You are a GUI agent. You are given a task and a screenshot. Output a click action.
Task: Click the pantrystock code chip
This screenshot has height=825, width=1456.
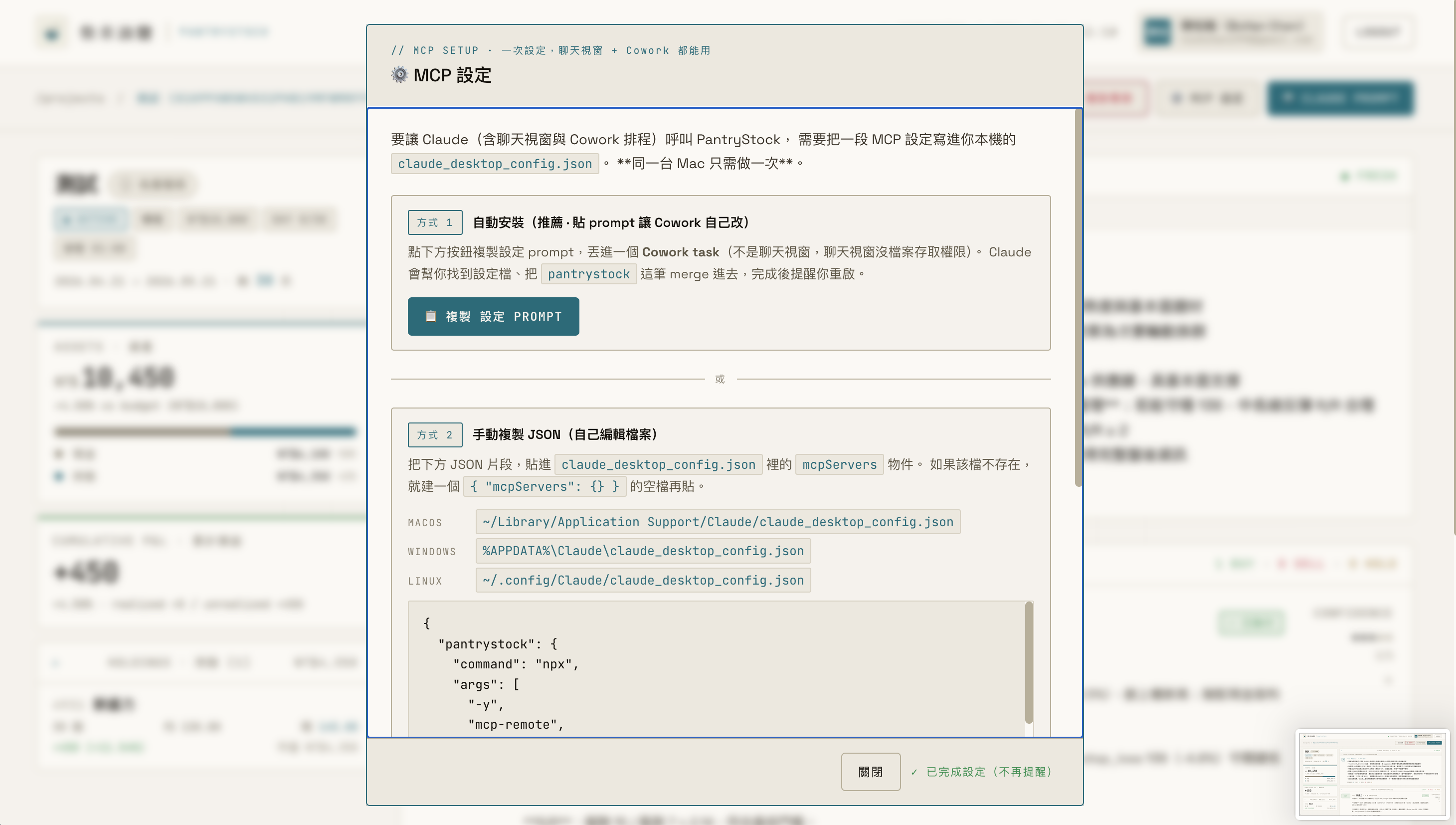(588, 274)
